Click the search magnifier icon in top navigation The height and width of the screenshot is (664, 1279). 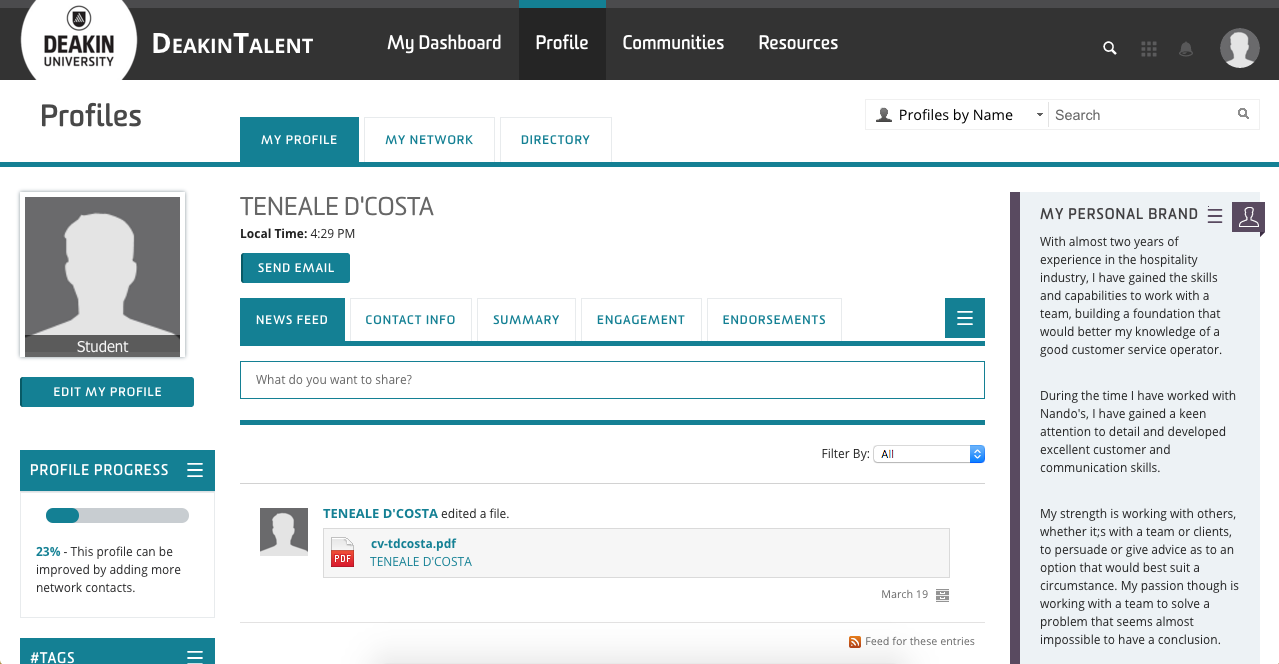1109,48
